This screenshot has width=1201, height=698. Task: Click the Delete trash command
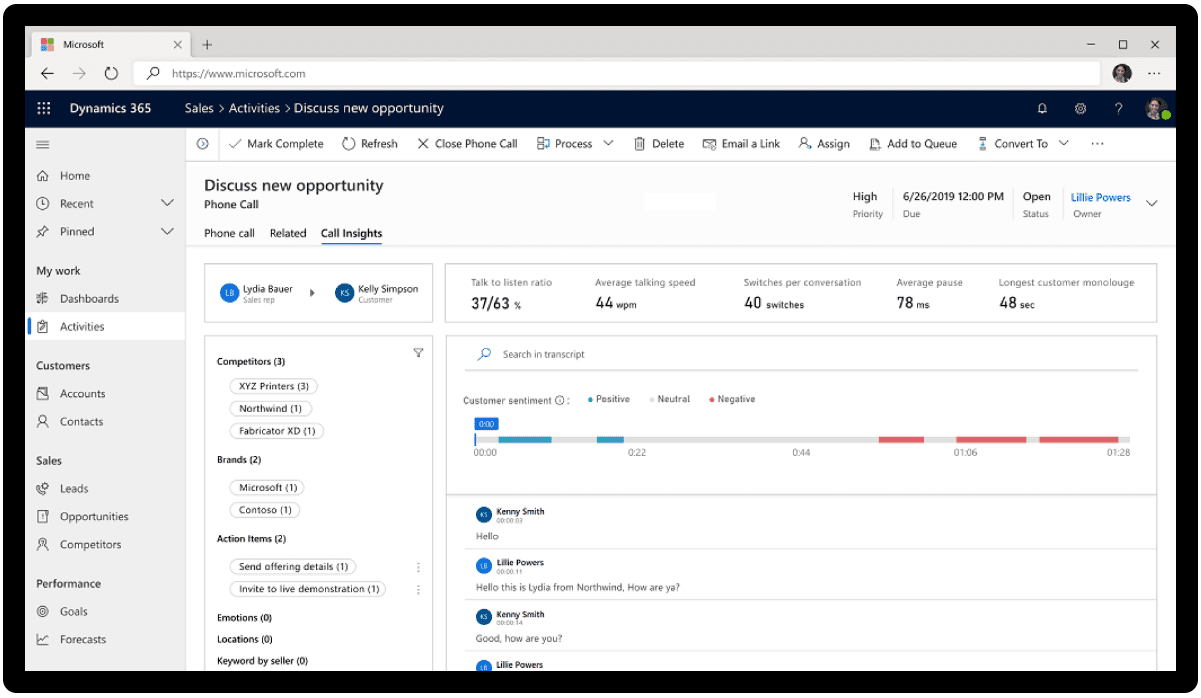pyautogui.click(x=659, y=144)
